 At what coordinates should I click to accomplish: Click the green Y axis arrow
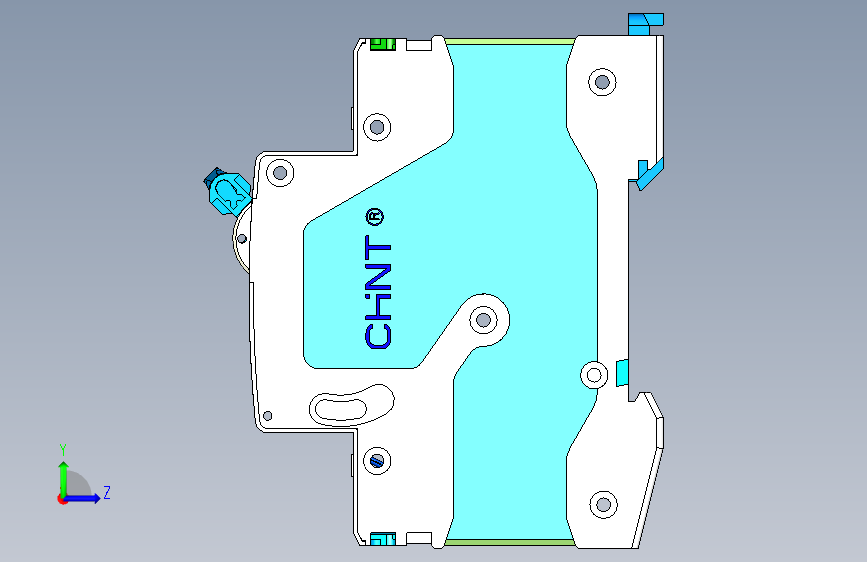click(64, 478)
